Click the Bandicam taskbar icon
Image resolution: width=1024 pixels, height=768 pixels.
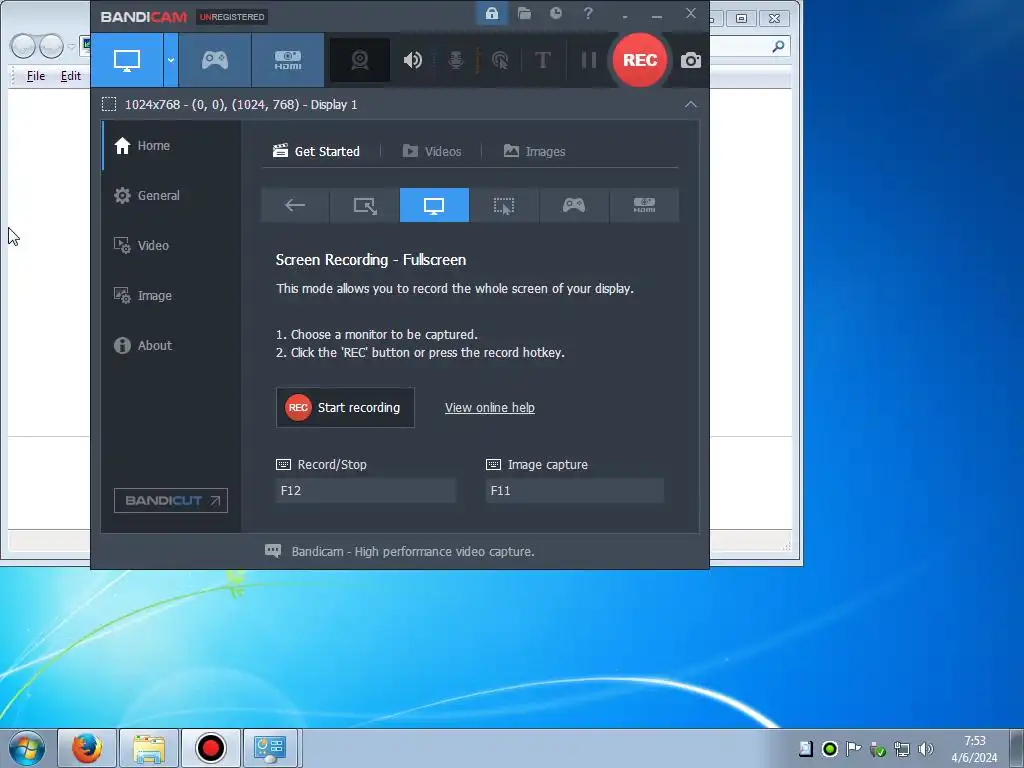[x=211, y=748]
